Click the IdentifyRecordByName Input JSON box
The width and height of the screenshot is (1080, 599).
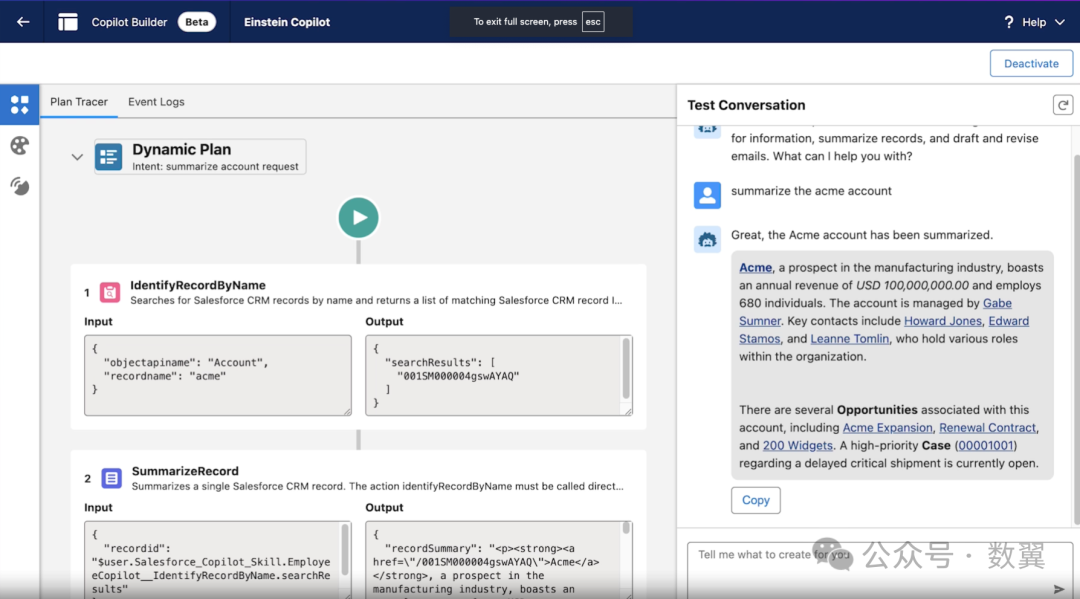click(x=218, y=375)
